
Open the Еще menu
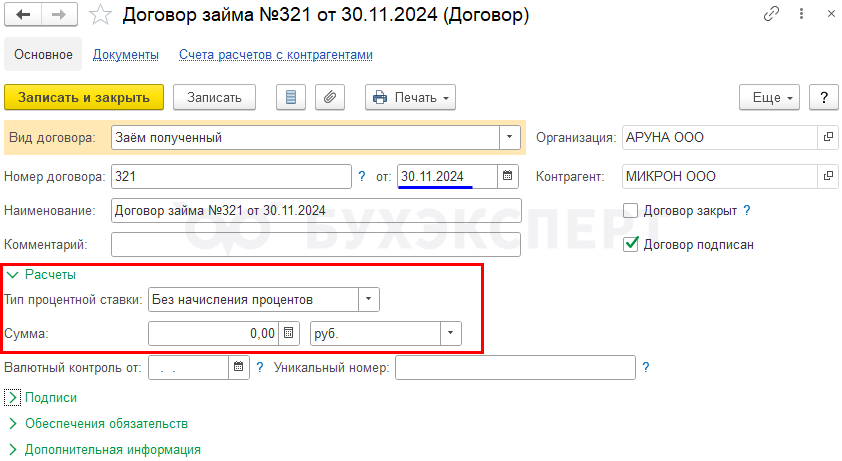pyautogui.click(x=769, y=97)
